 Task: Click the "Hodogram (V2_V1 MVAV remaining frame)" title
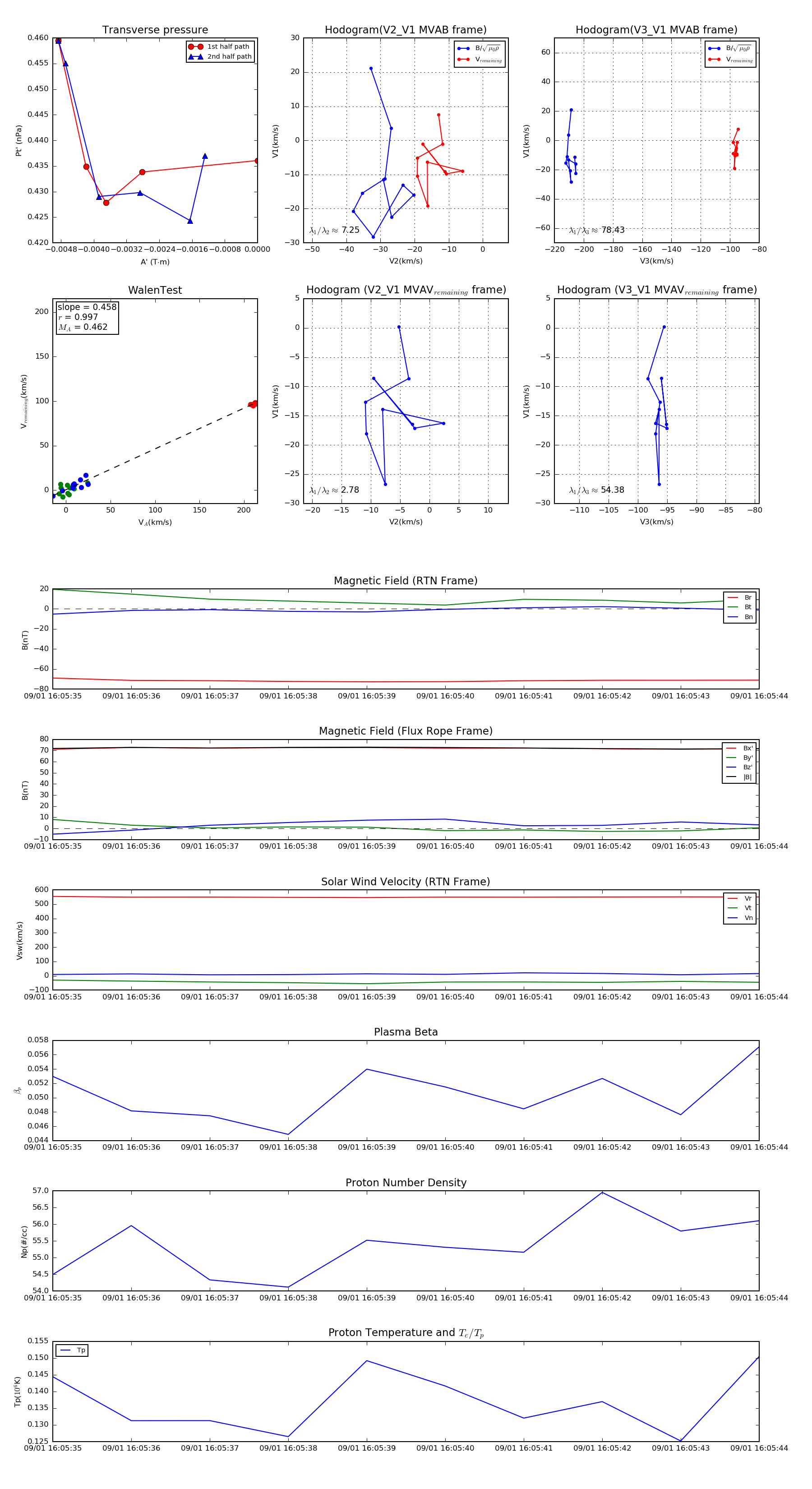click(x=406, y=290)
